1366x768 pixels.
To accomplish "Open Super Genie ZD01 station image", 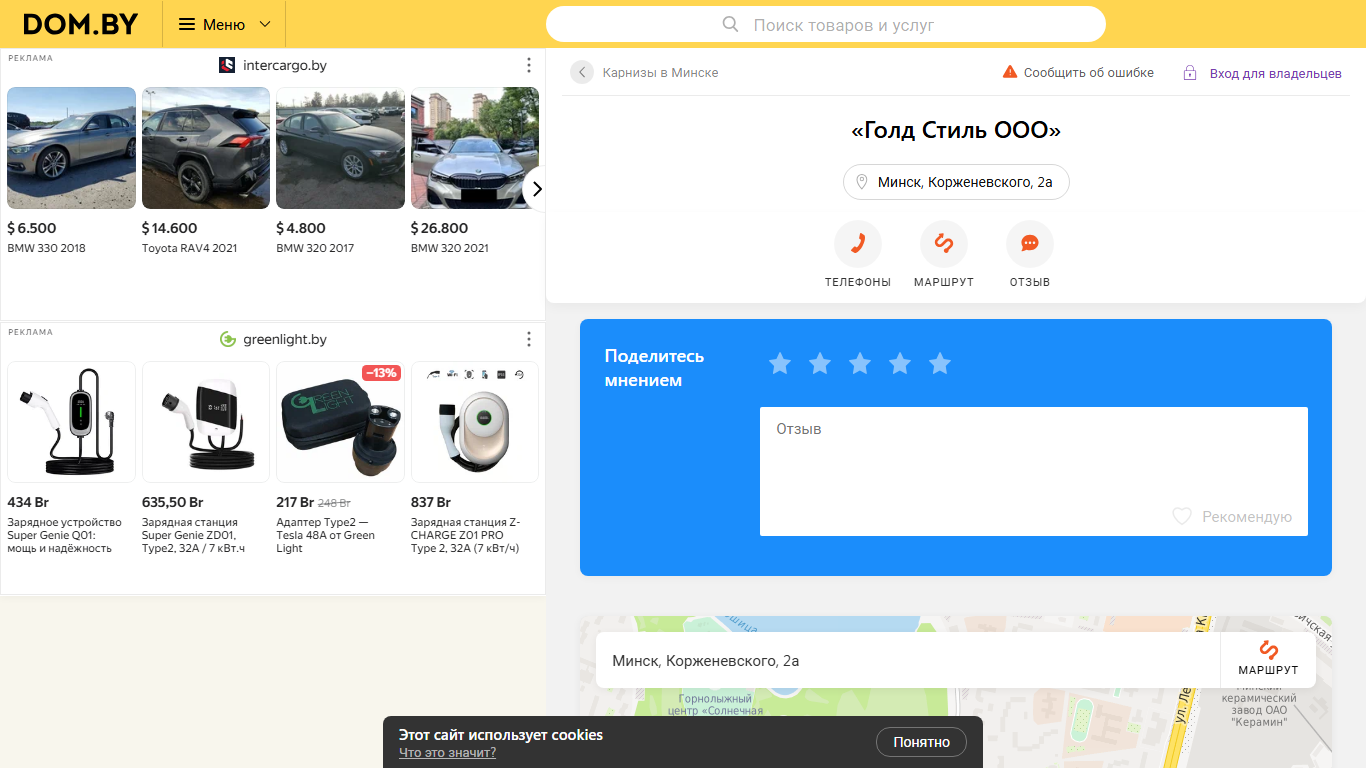I will pyautogui.click(x=206, y=422).
